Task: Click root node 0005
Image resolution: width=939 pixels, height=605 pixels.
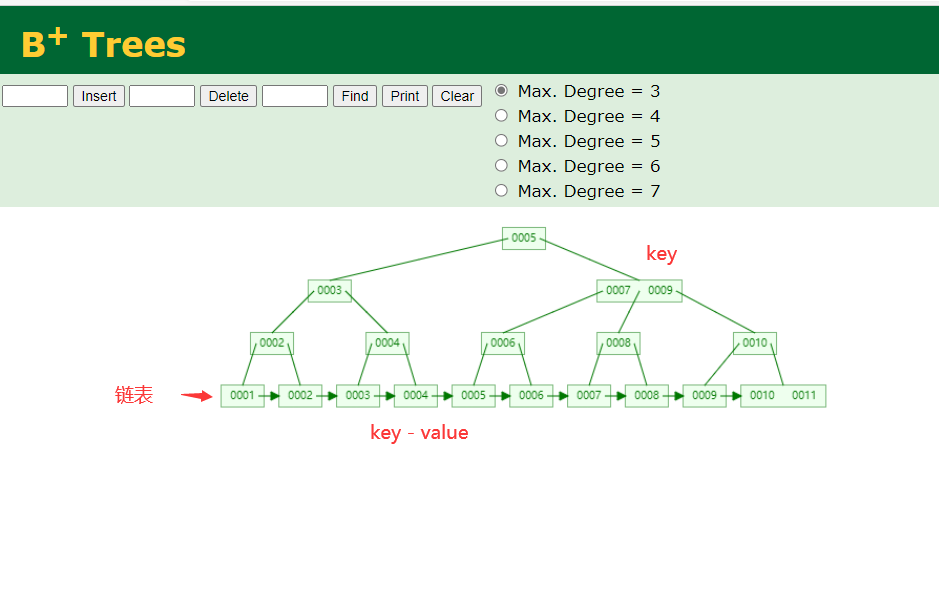Action: click(x=523, y=238)
